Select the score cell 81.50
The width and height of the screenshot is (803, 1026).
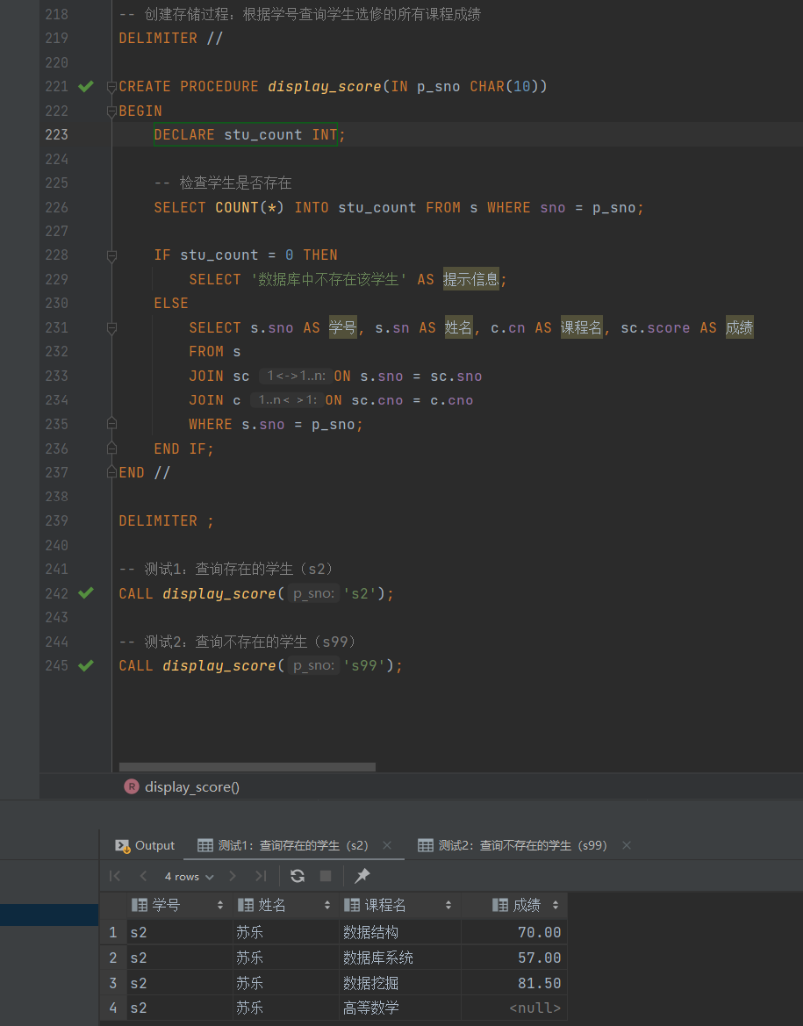[514, 983]
